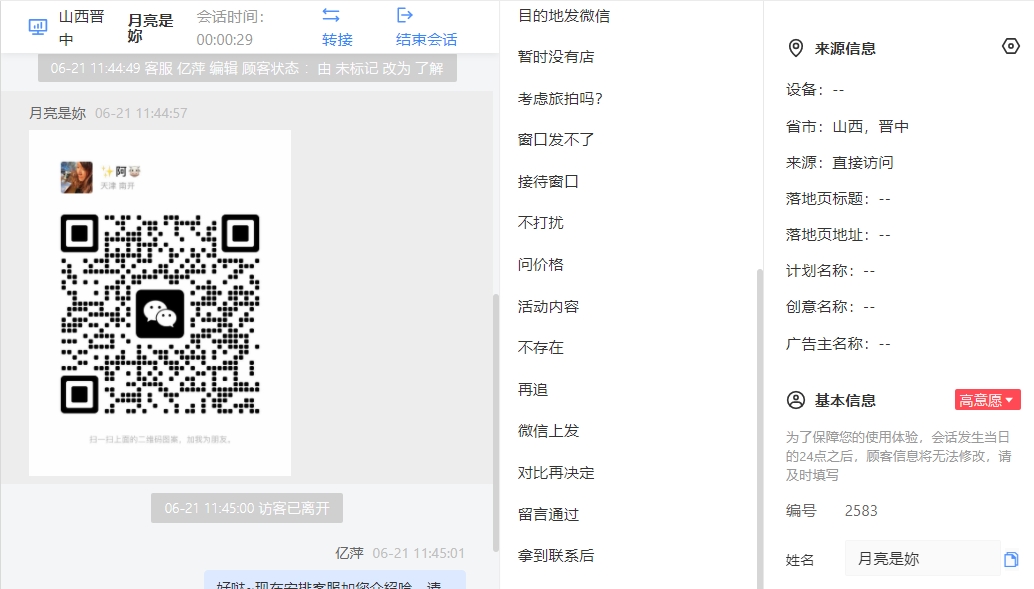Click the copy icon next to 姓名 field
This screenshot has height=589, width=1034.
pyautogui.click(x=1011, y=559)
